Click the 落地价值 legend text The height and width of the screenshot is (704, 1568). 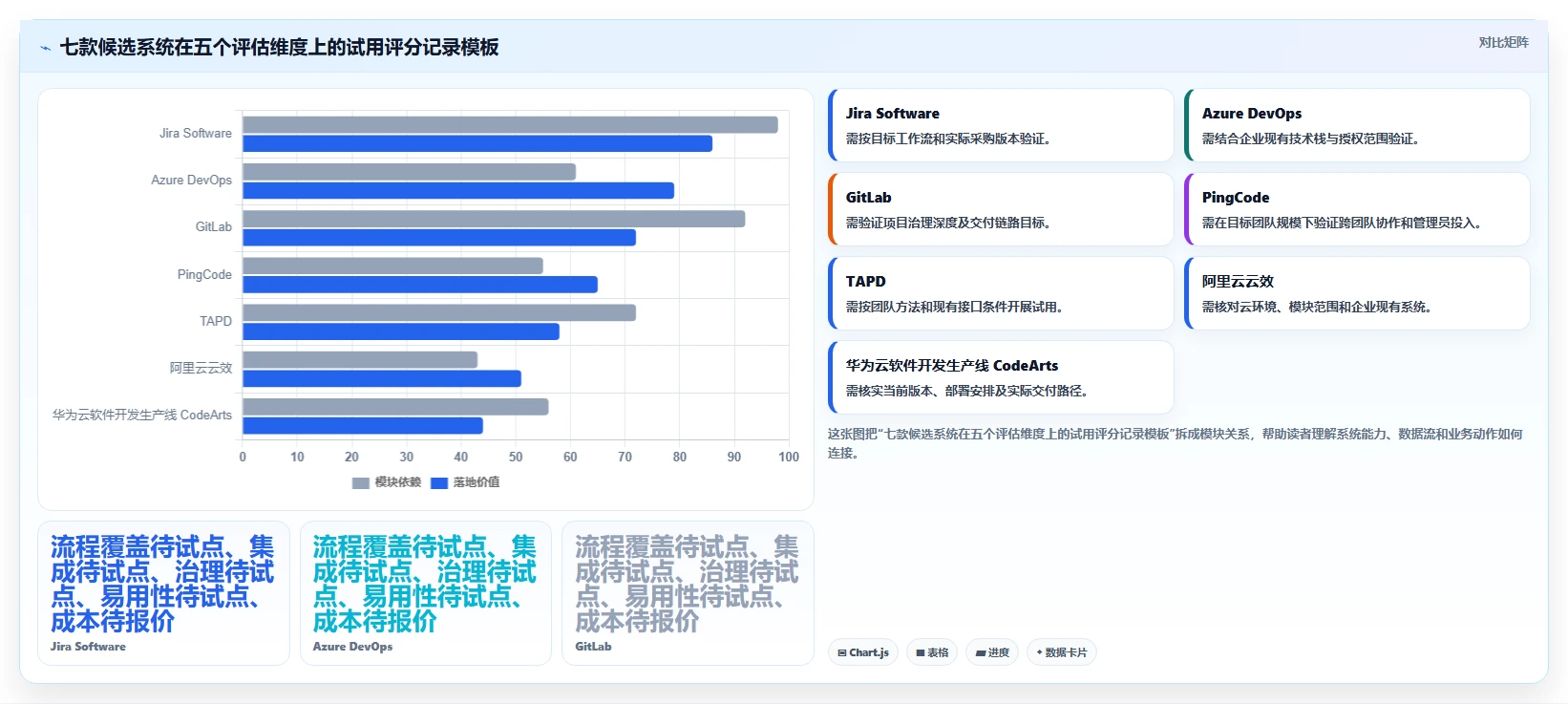(477, 482)
